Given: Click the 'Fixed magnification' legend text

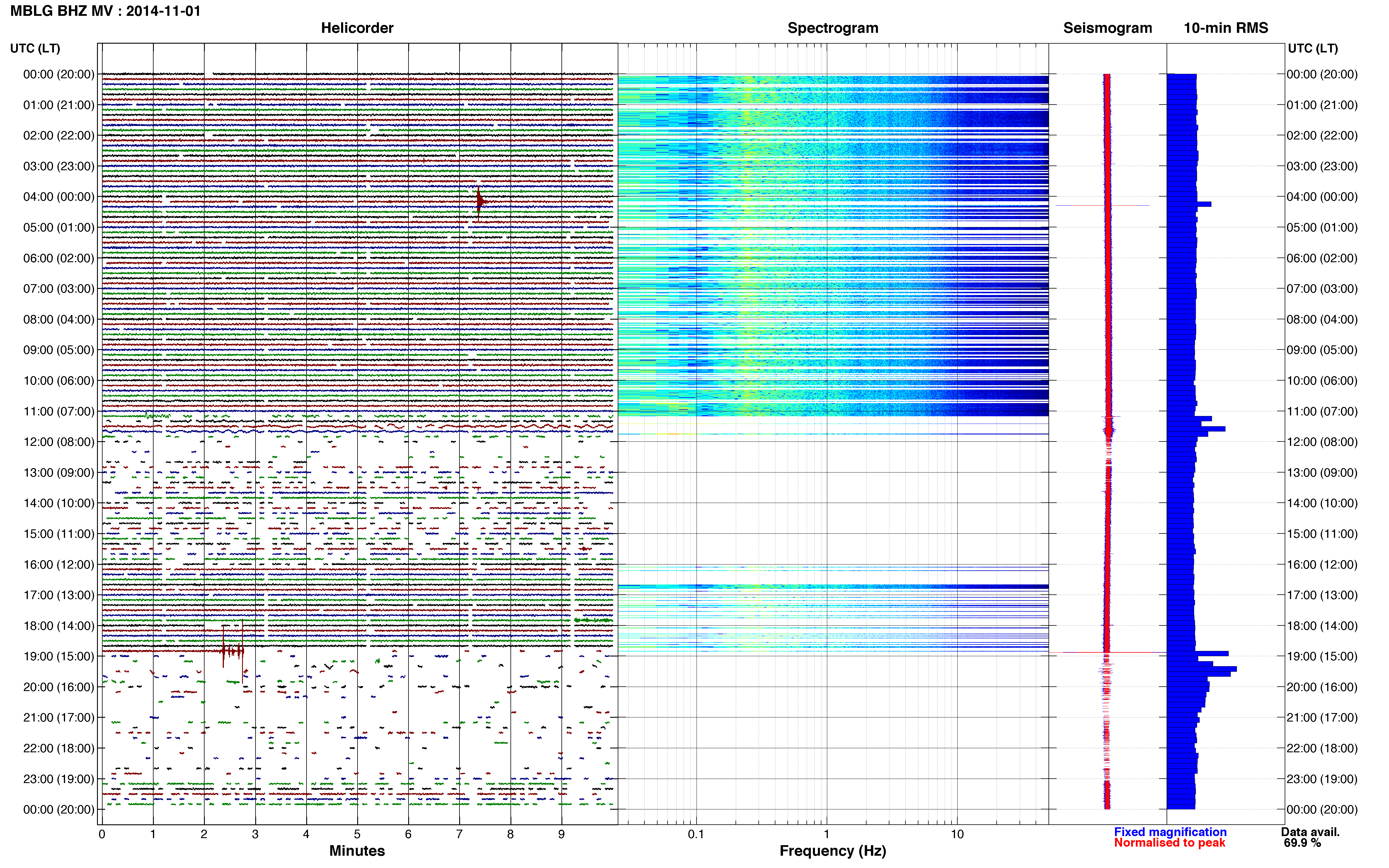Looking at the screenshot, I should 1170,832.
